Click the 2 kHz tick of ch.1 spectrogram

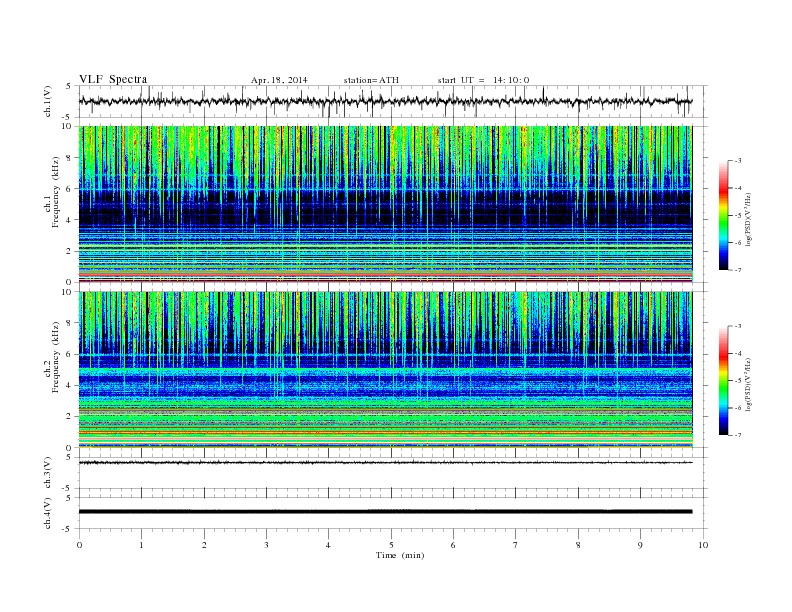click(69, 251)
